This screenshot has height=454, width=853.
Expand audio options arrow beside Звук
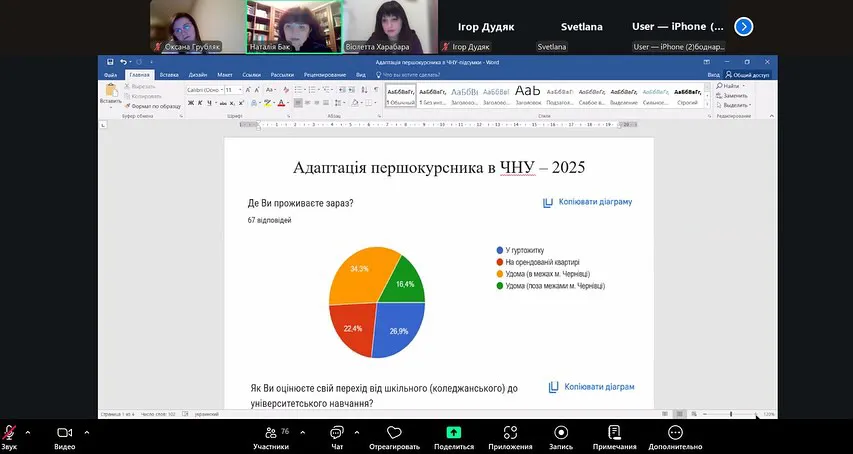pyautogui.click(x=27, y=433)
